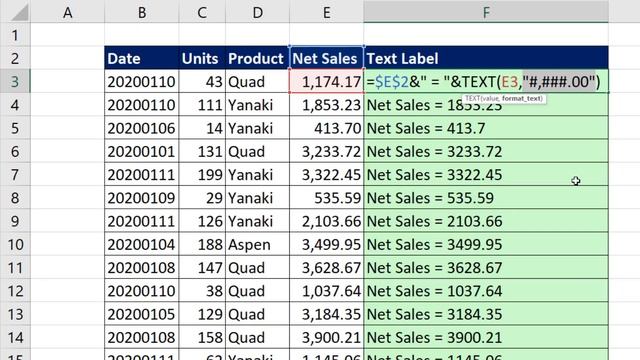Select net sales cell 1,037.64
The image size is (640, 360).
click(327, 291)
